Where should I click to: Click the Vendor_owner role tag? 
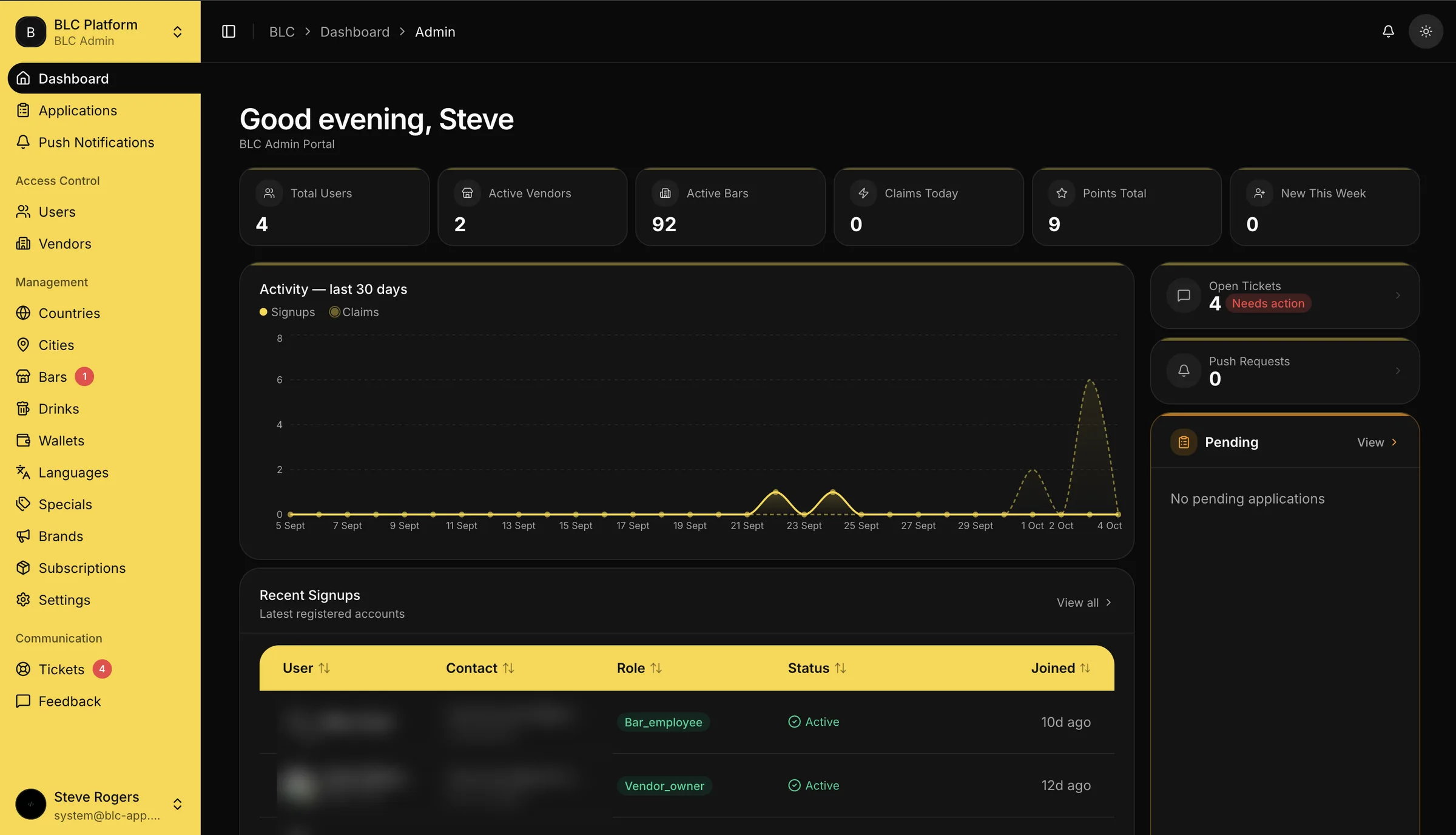coord(664,786)
